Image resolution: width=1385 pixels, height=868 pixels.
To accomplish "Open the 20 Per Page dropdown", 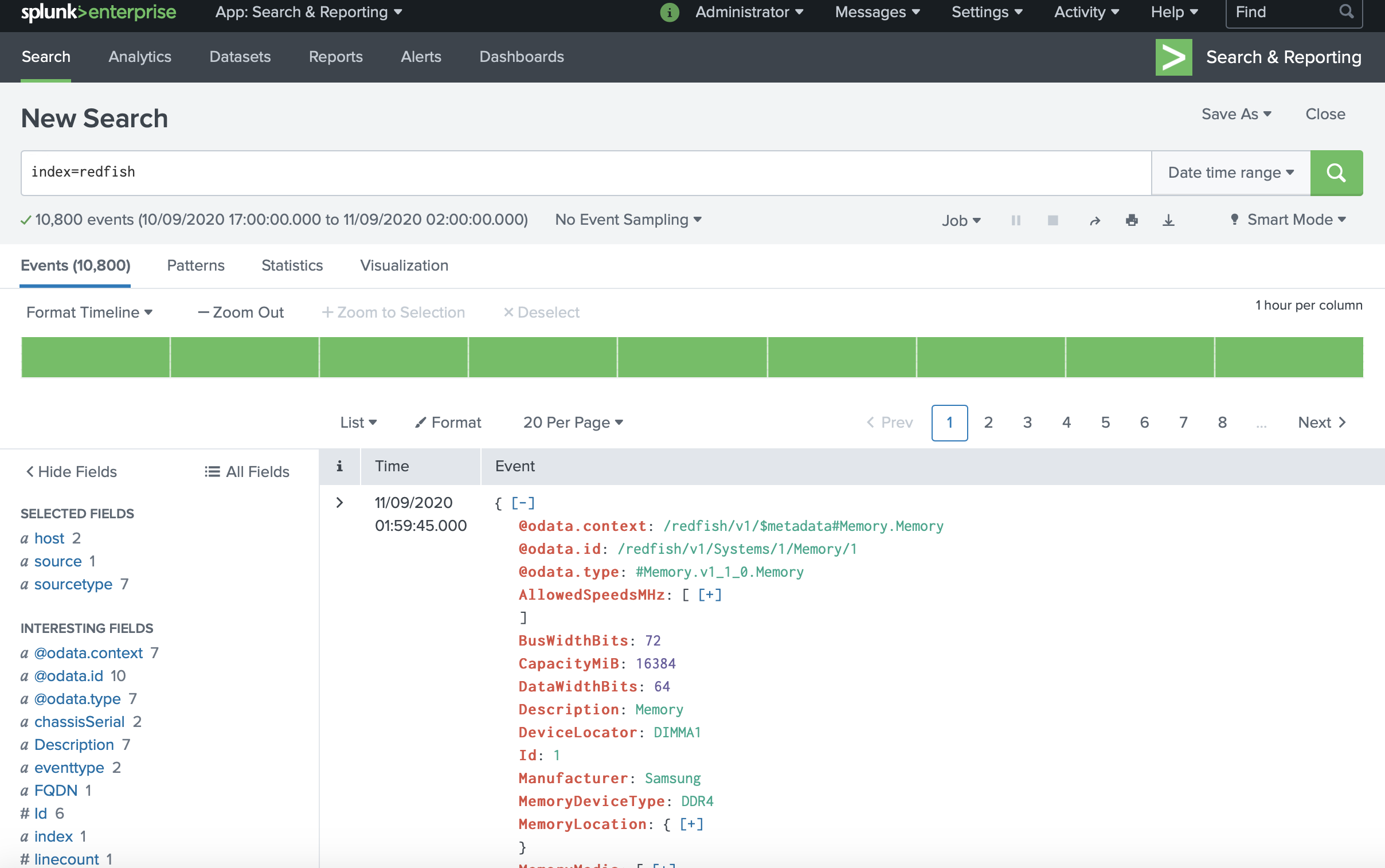I will click(x=573, y=422).
